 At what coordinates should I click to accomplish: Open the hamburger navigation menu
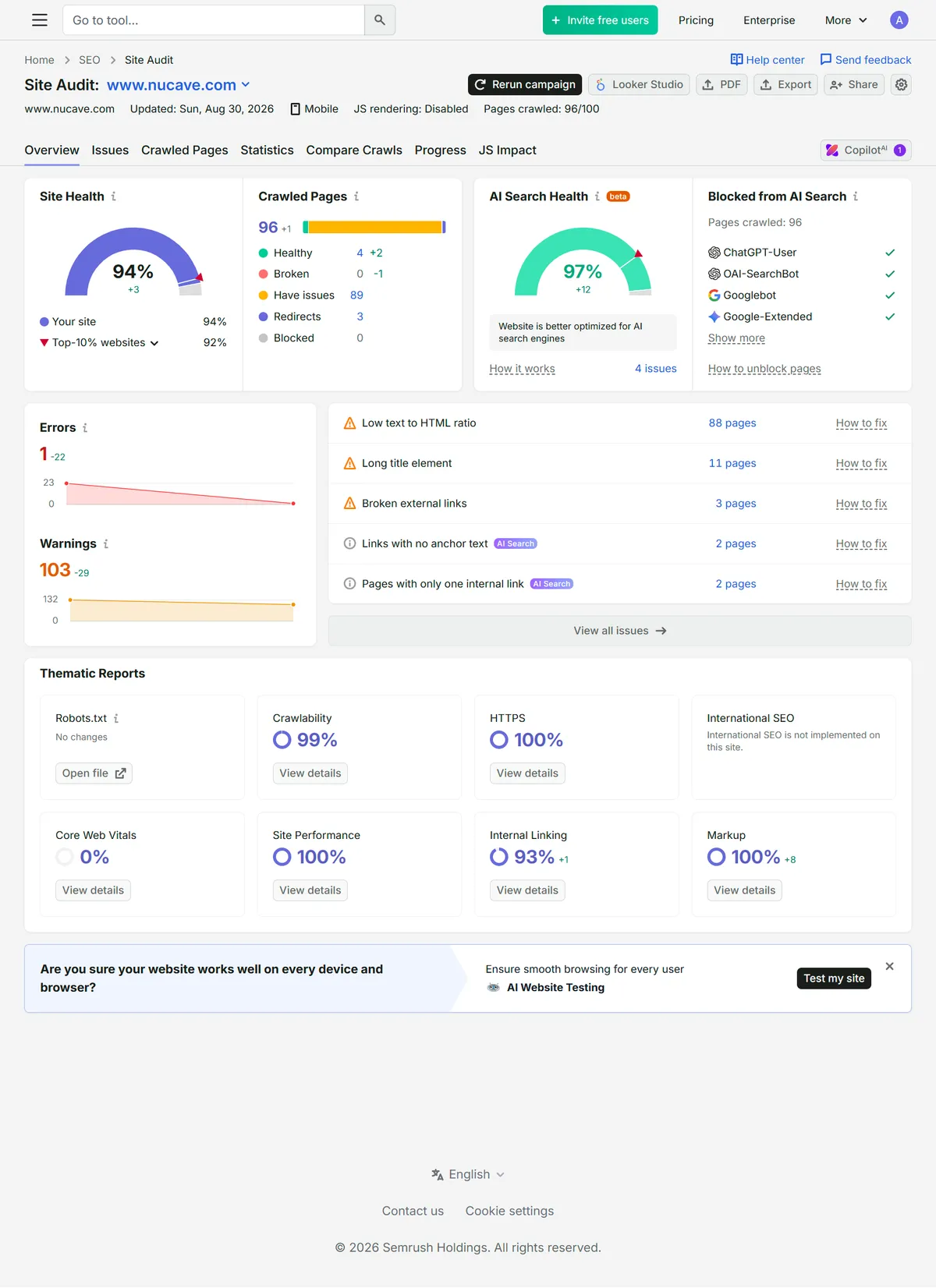click(40, 20)
